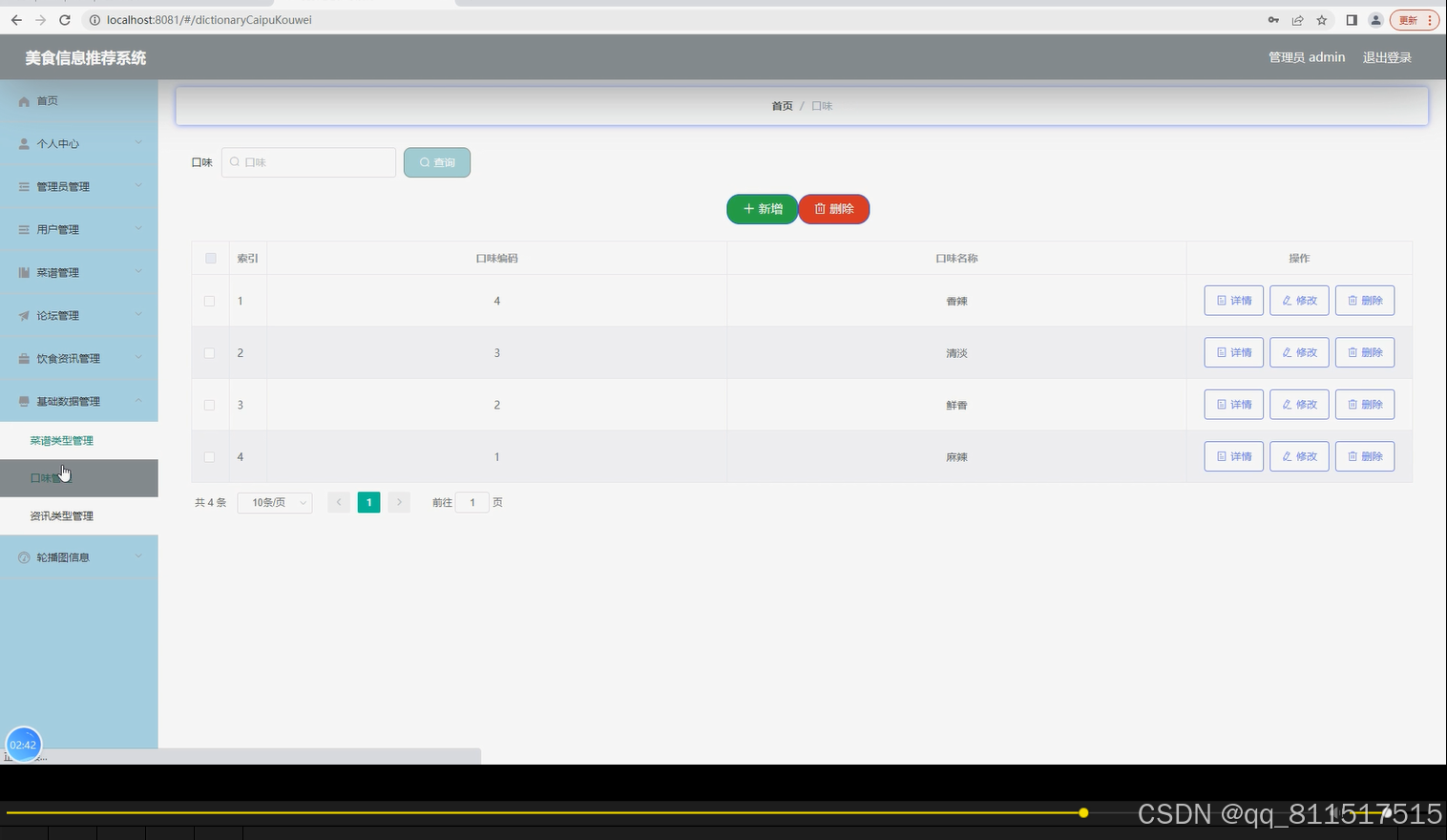
Task: Click the icon beside 基础数据管理
Action: coord(25,402)
